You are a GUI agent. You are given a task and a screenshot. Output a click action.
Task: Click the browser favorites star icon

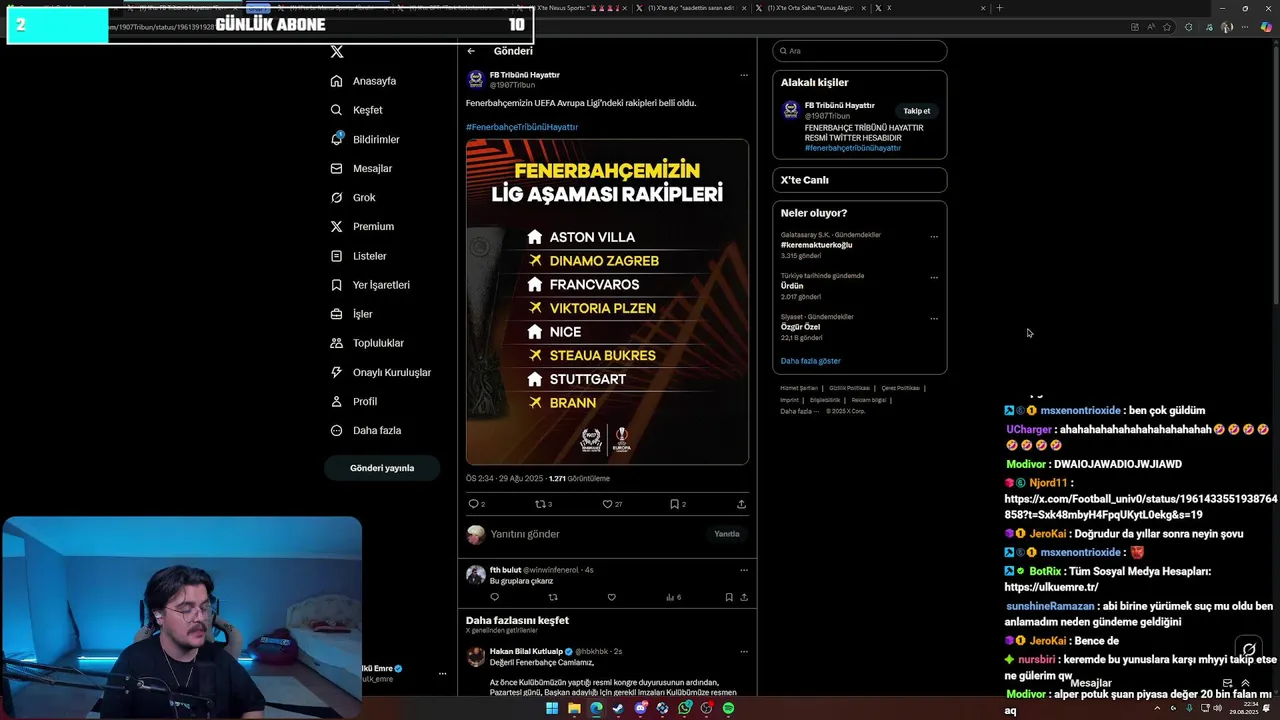pyautogui.click(x=1166, y=27)
